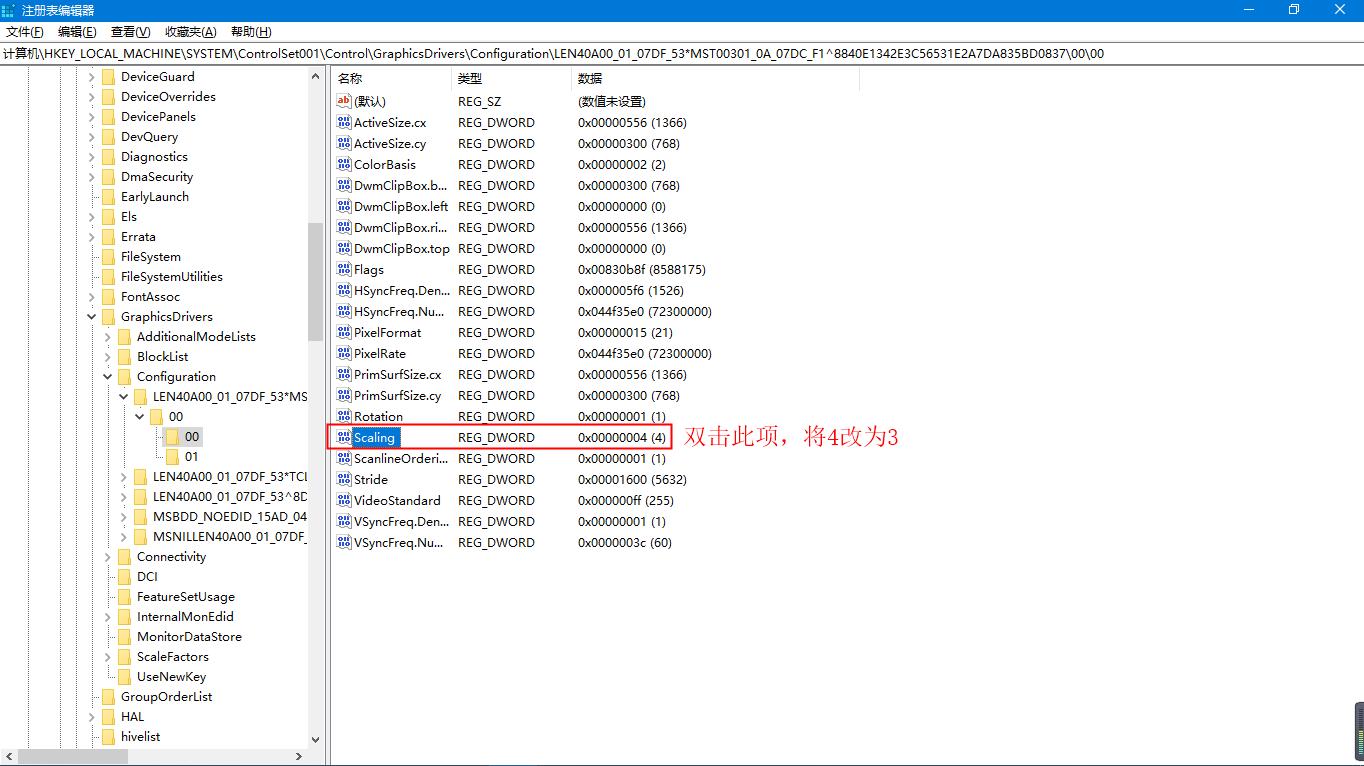Image resolution: width=1364 pixels, height=766 pixels.
Task: Sort values by the 数据 column header
Action: 716,78
